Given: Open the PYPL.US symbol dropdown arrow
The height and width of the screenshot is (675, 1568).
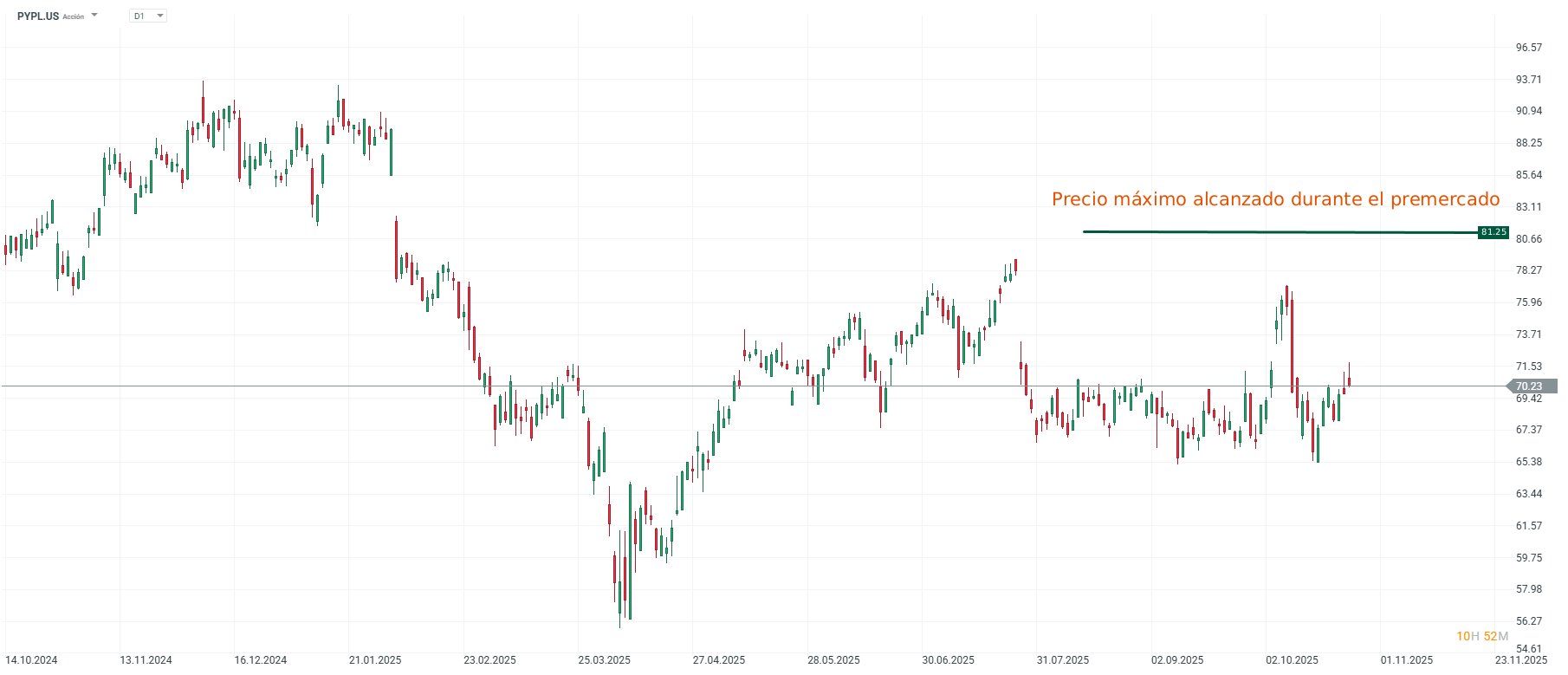Looking at the screenshot, I should [x=94, y=16].
